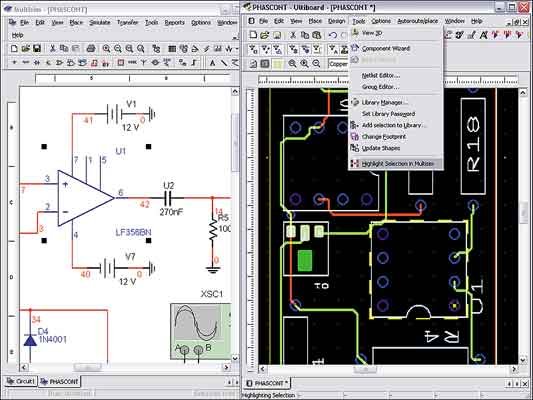This screenshot has height=400, width=533.
Task: Select Update Shapes menu entry
Action: pos(396,148)
